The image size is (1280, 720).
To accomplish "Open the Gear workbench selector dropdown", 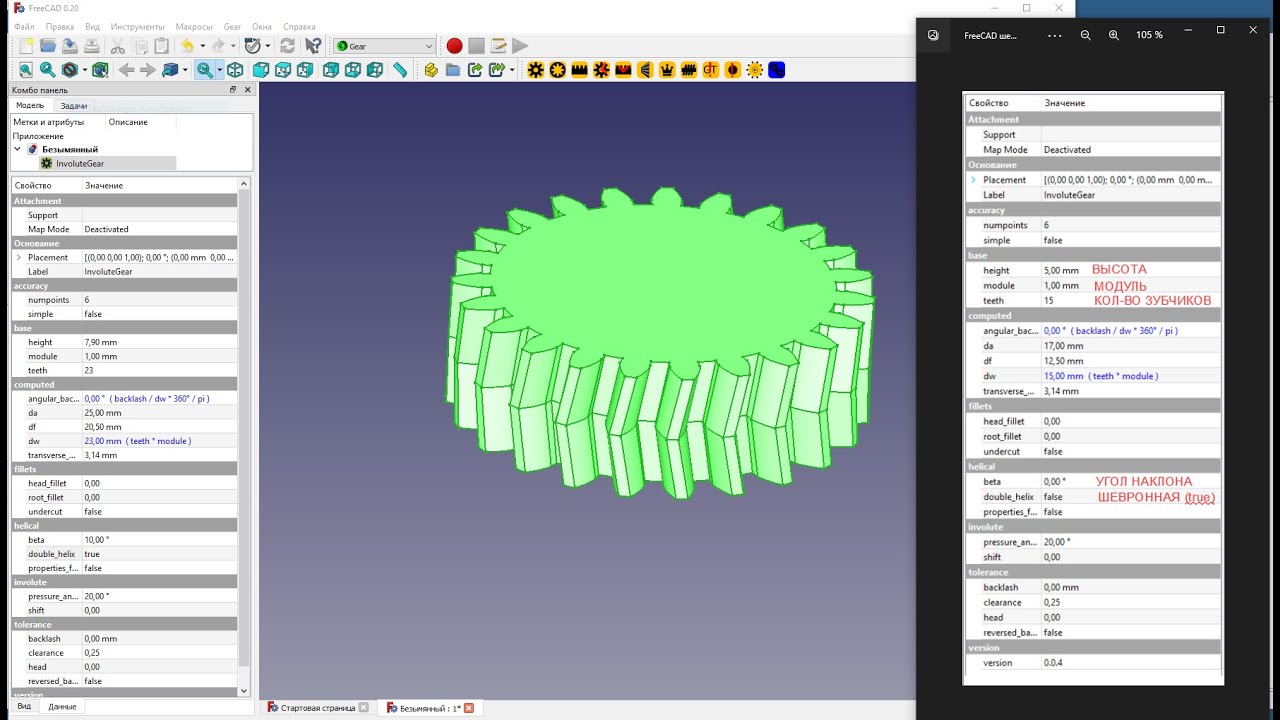I will coord(384,46).
